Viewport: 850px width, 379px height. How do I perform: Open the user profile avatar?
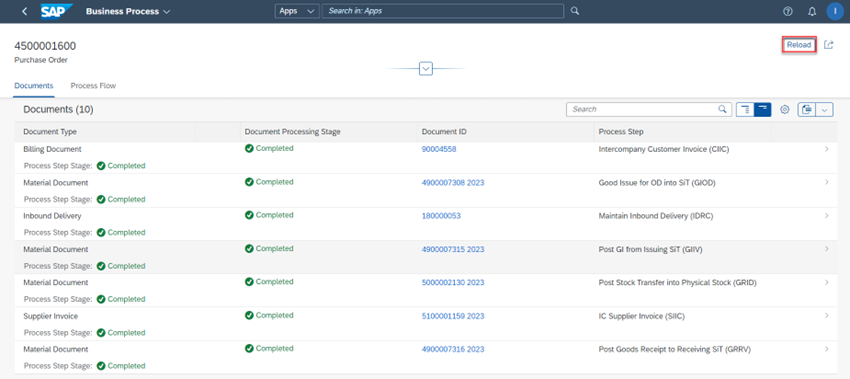(x=835, y=11)
